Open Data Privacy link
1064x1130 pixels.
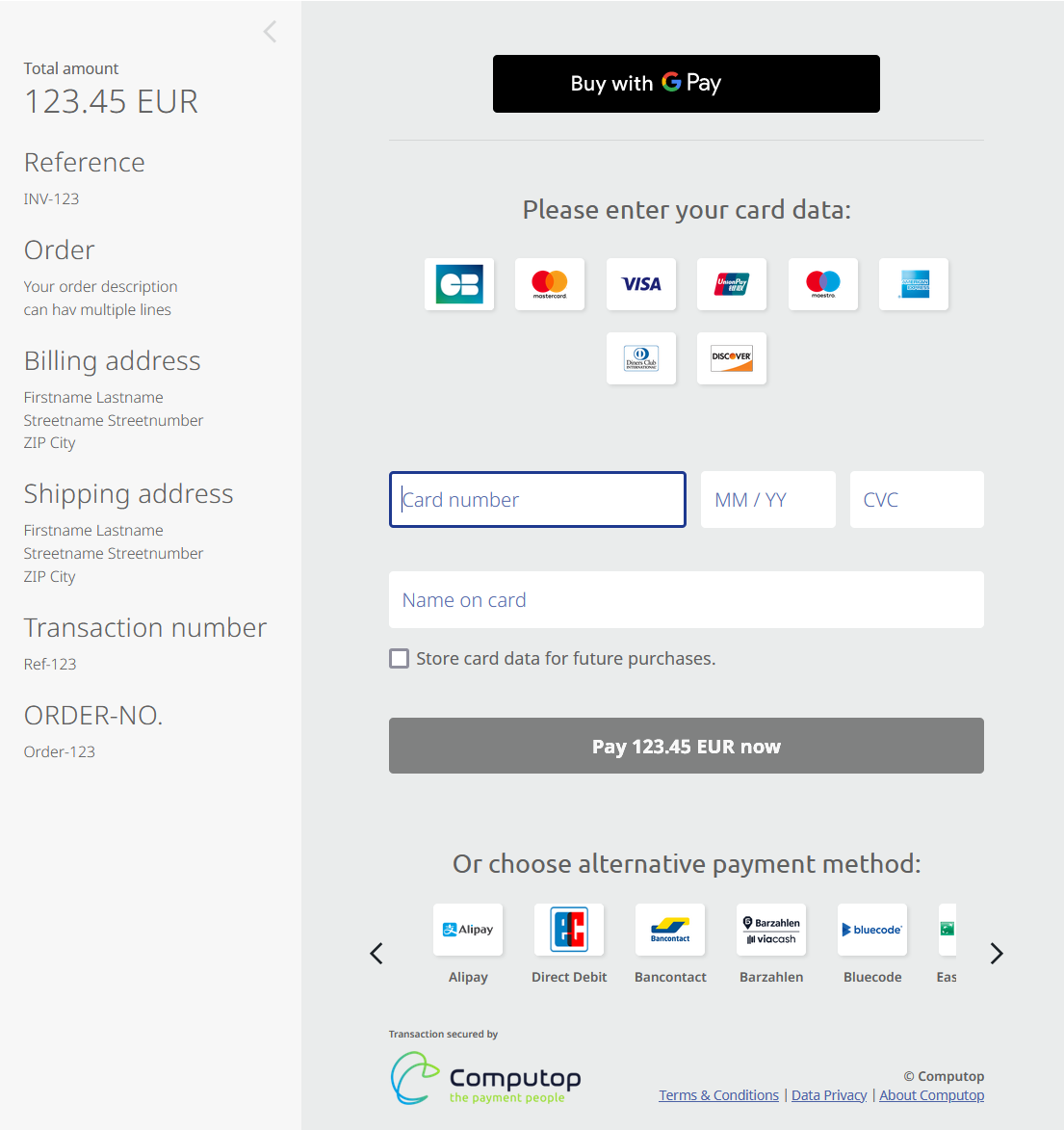pyautogui.click(x=829, y=1095)
